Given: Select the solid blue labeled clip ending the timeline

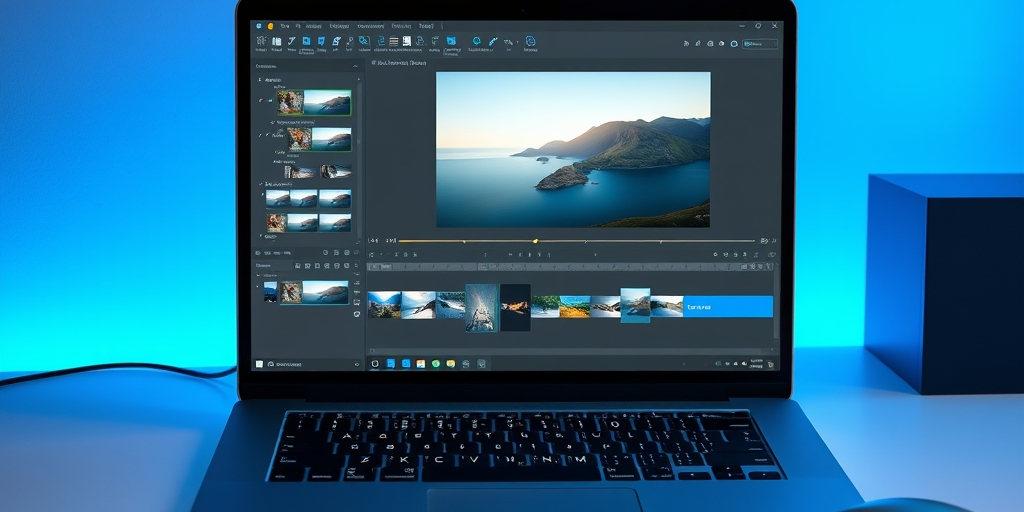Looking at the screenshot, I should 728,306.
